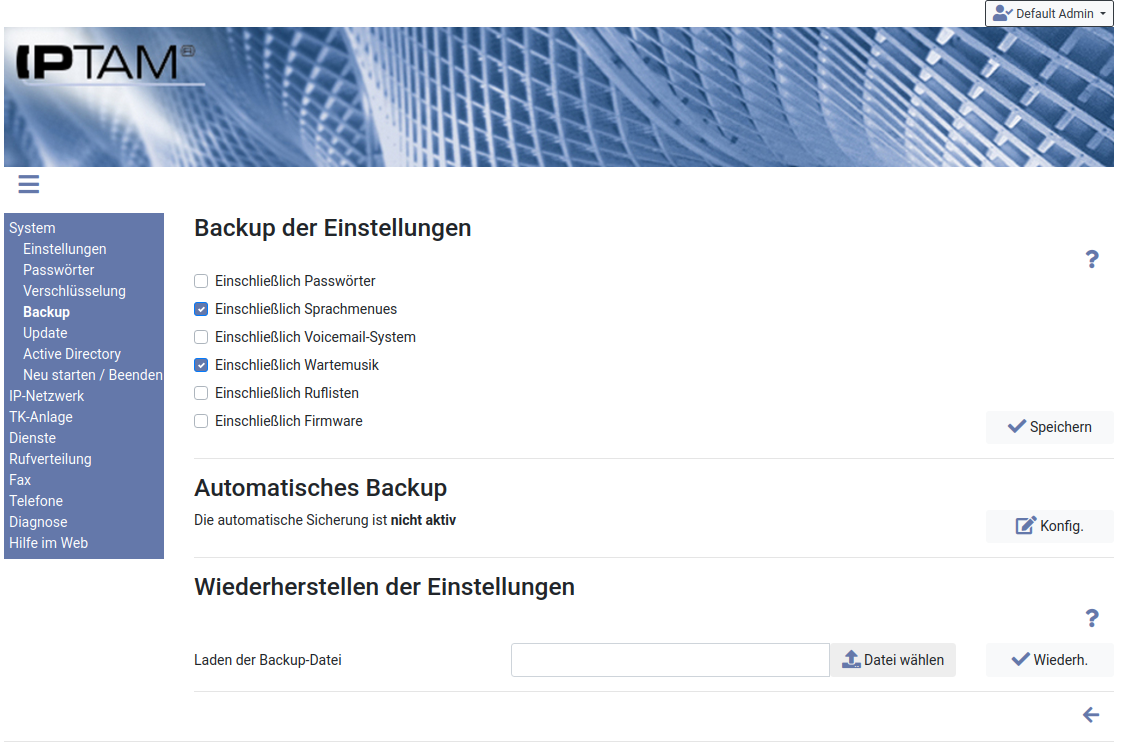Viewport: 1124px width, 756px height.
Task: Open help for Wiederherstellen der Einstellungen
Action: pos(1092,619)
